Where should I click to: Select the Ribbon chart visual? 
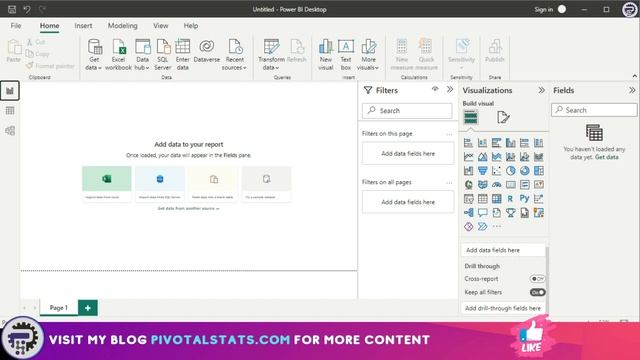point(538,157)
